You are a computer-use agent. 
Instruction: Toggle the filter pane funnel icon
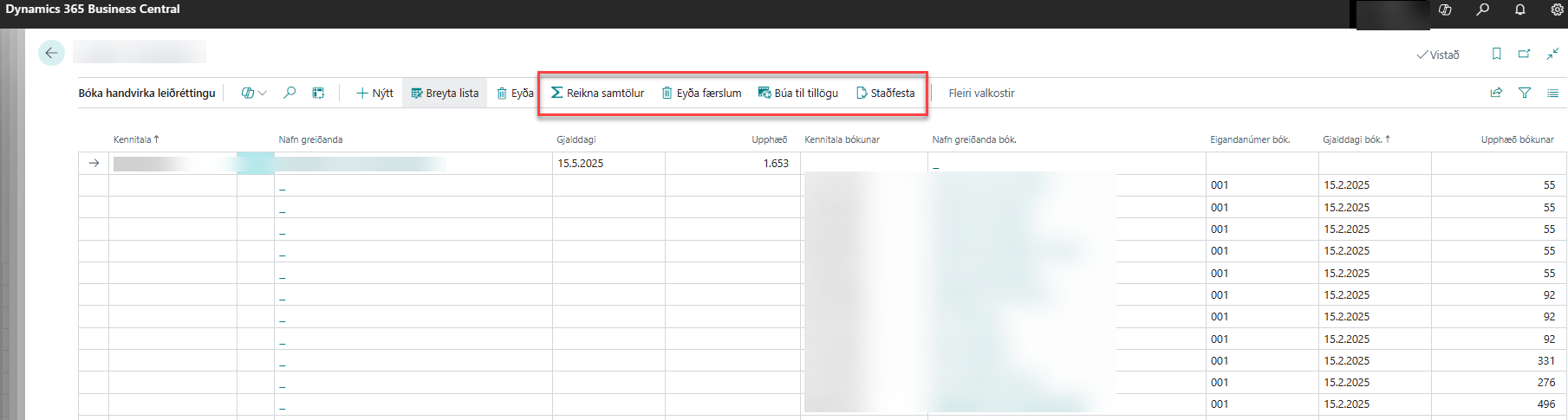(x=1525, y=93)
